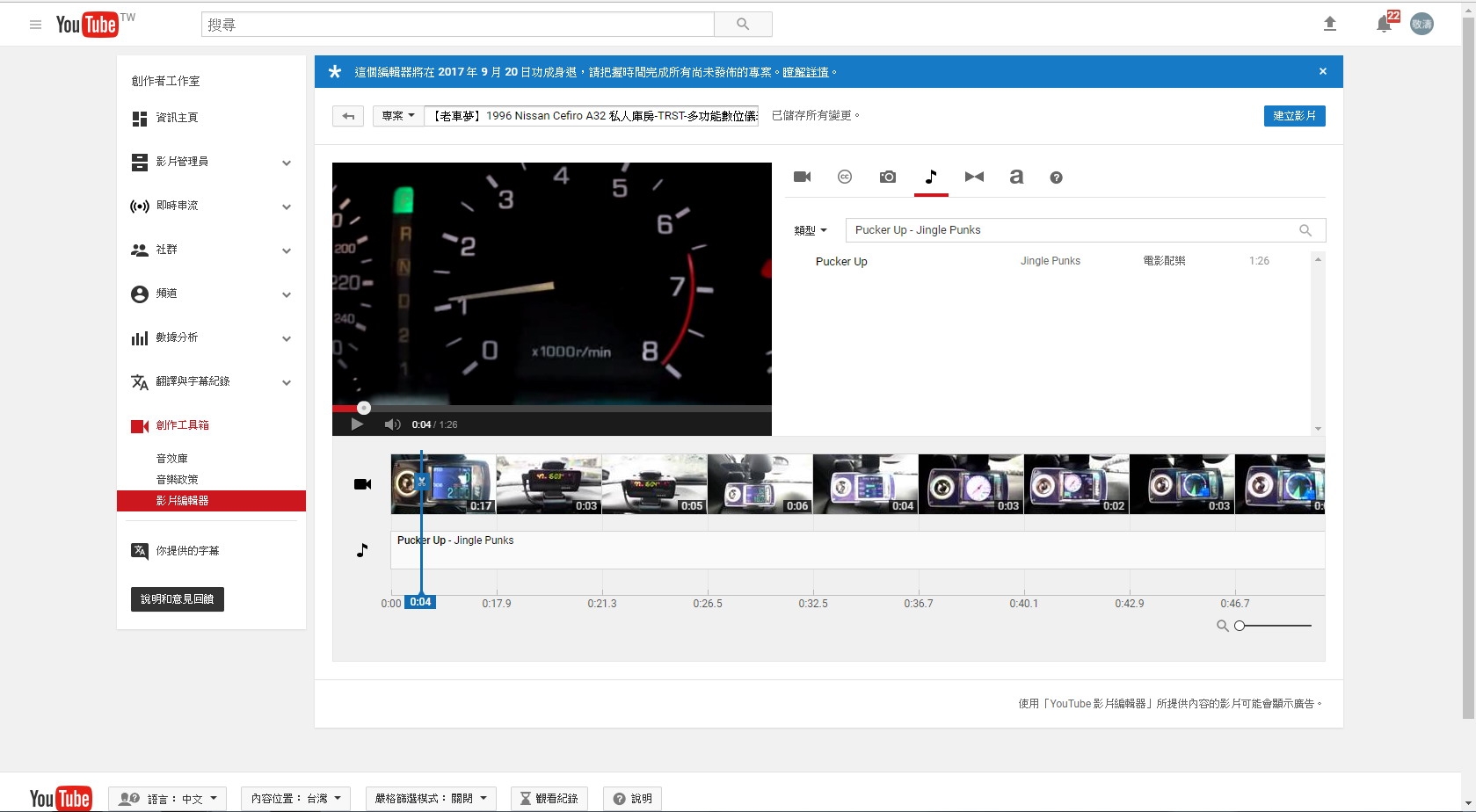Image resolution: width=1476 pixels, height=812 pixels.
Task: Select 音樂政策 in the sidebar
Action: click(x=178, y=479)
